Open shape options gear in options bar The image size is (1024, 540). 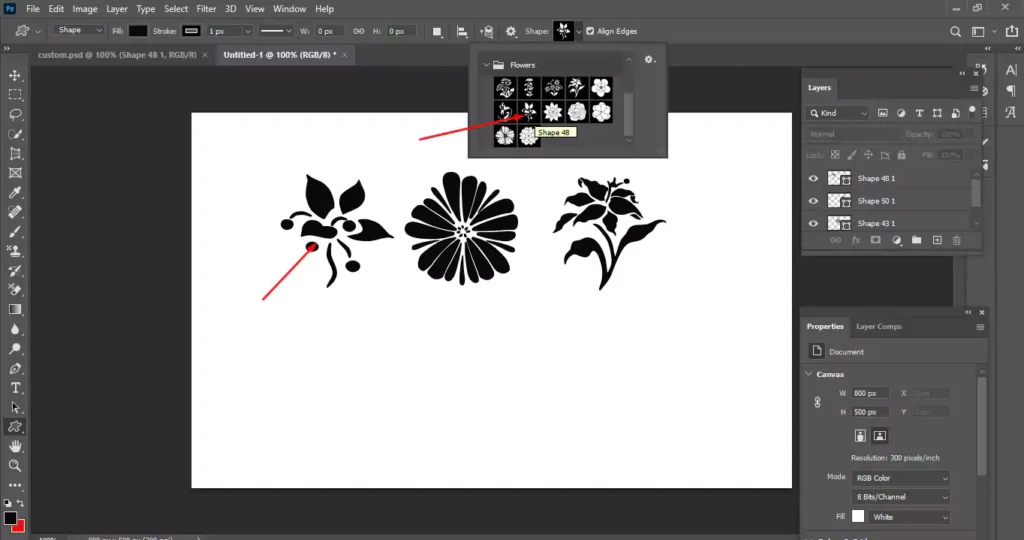coord(511,31)
